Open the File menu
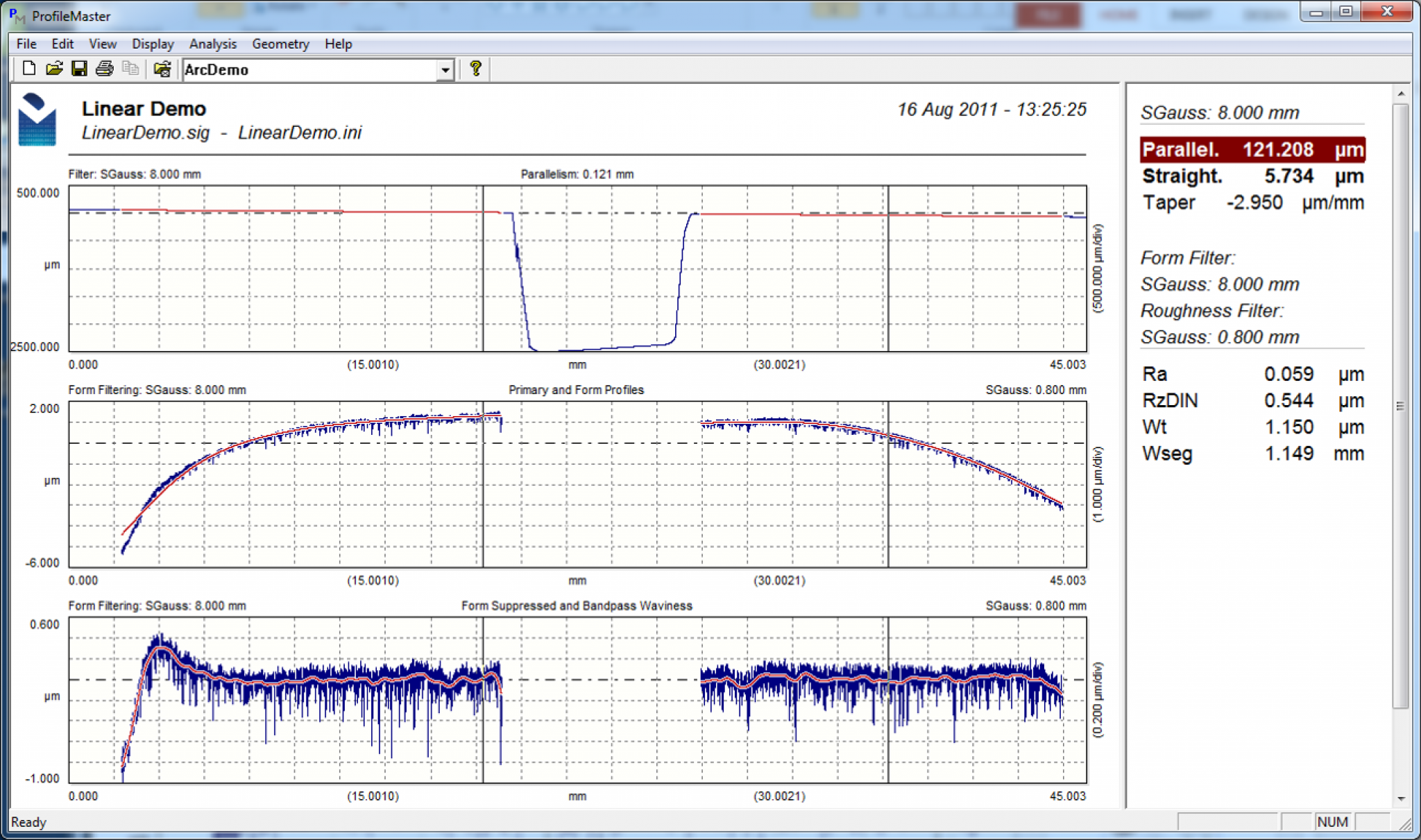The width and height of the screenshot is (1421, 840). pyautogui.click(x=26, y=44)
